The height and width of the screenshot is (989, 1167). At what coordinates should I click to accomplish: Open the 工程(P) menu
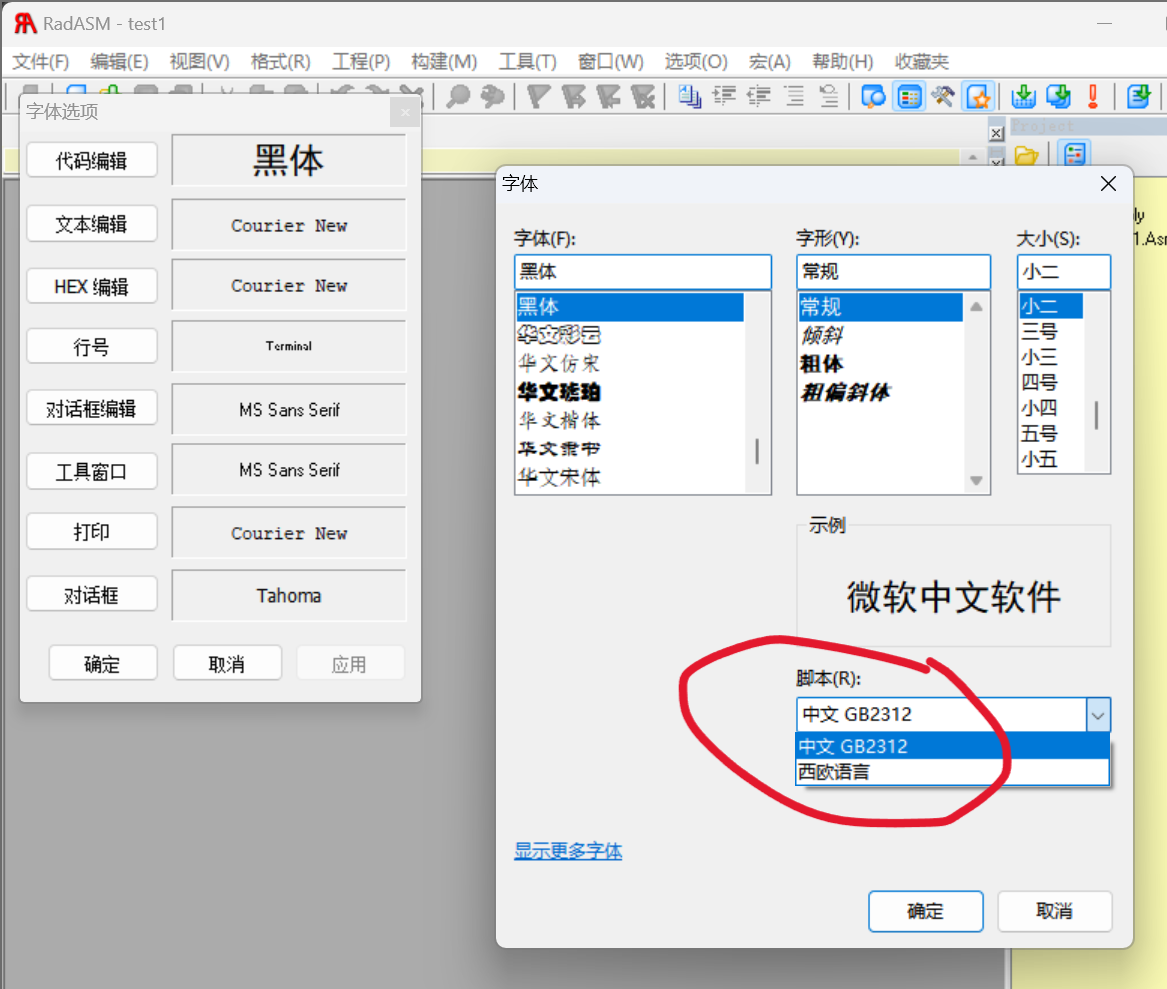(x=361, y=62)
